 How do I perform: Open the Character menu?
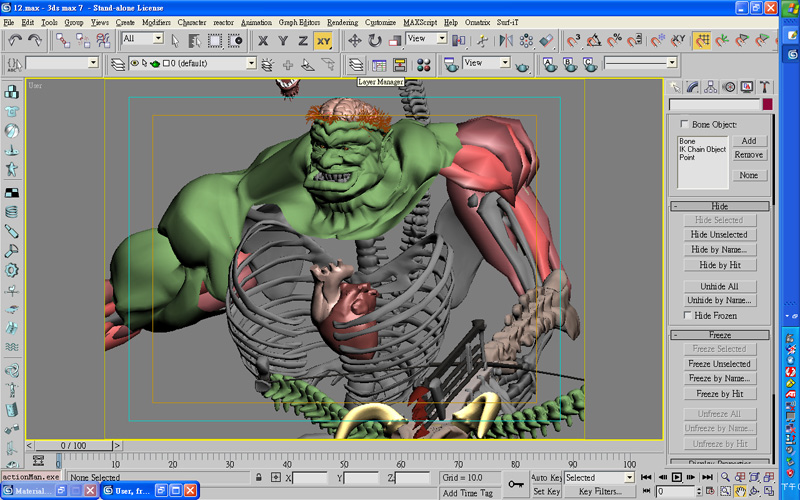[192, 22]
